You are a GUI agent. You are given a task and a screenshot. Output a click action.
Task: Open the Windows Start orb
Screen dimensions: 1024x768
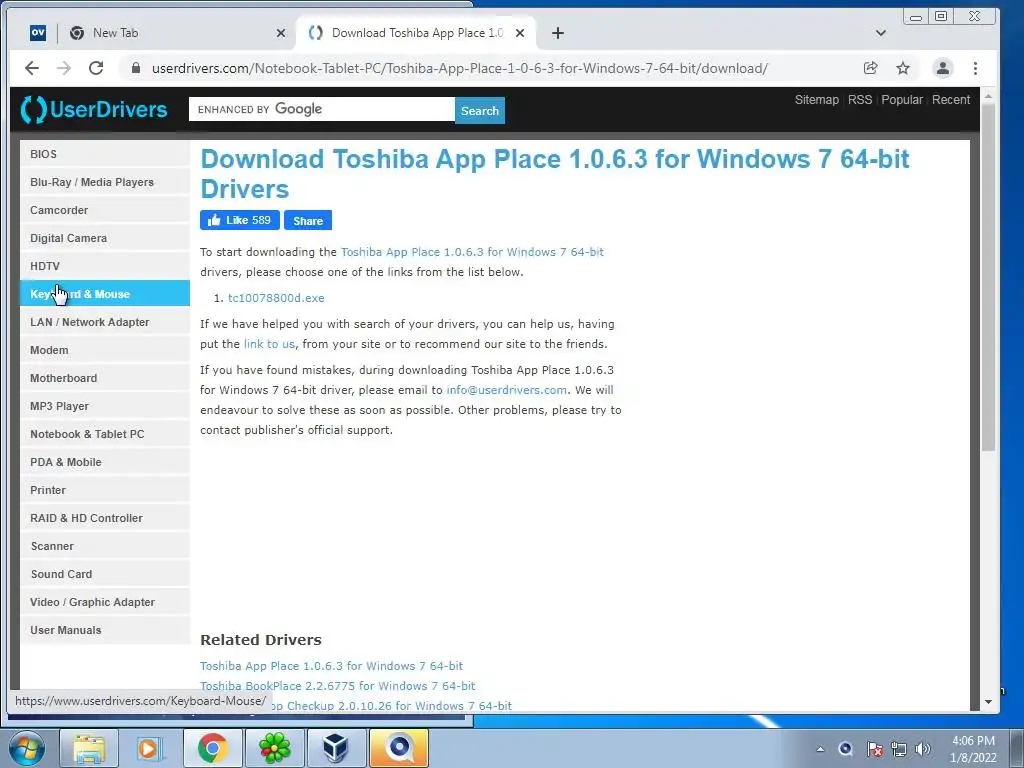pyautogui.click(x=27, y=748)
